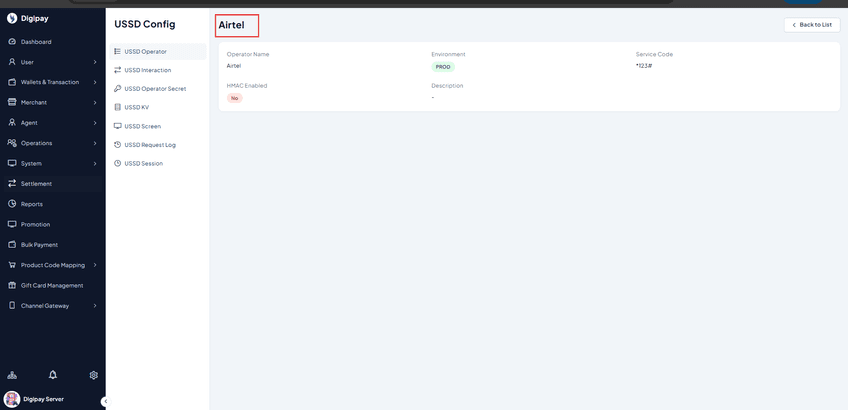Screen dimensions: 848x410
Task: Click the Gift Card Management gift icon
Action: pyautogui.click(x=12, y=285)
